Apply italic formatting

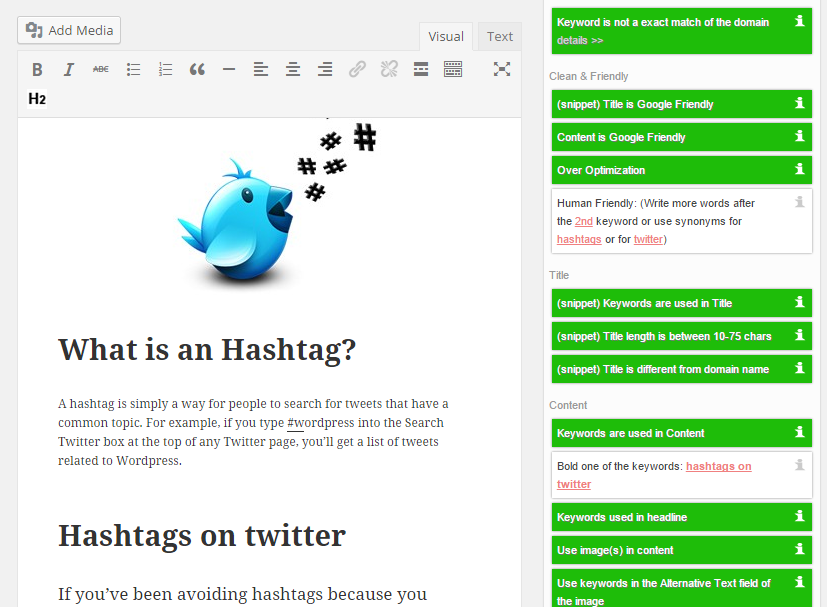pos(69,69)
